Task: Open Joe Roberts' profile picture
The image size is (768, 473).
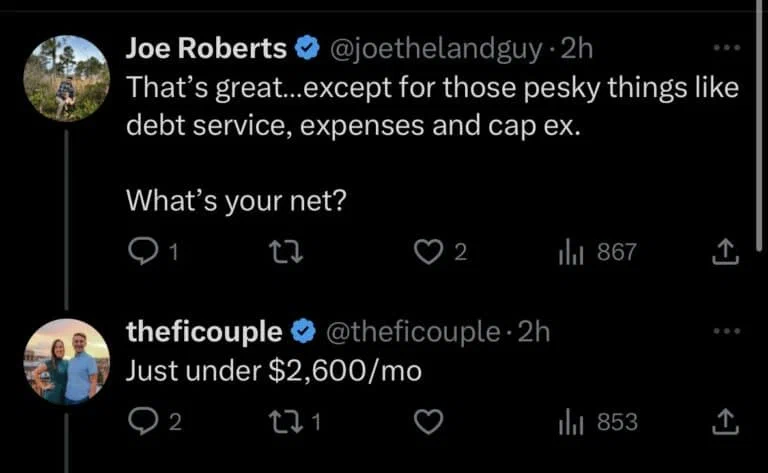Action: tap(66, 78)
